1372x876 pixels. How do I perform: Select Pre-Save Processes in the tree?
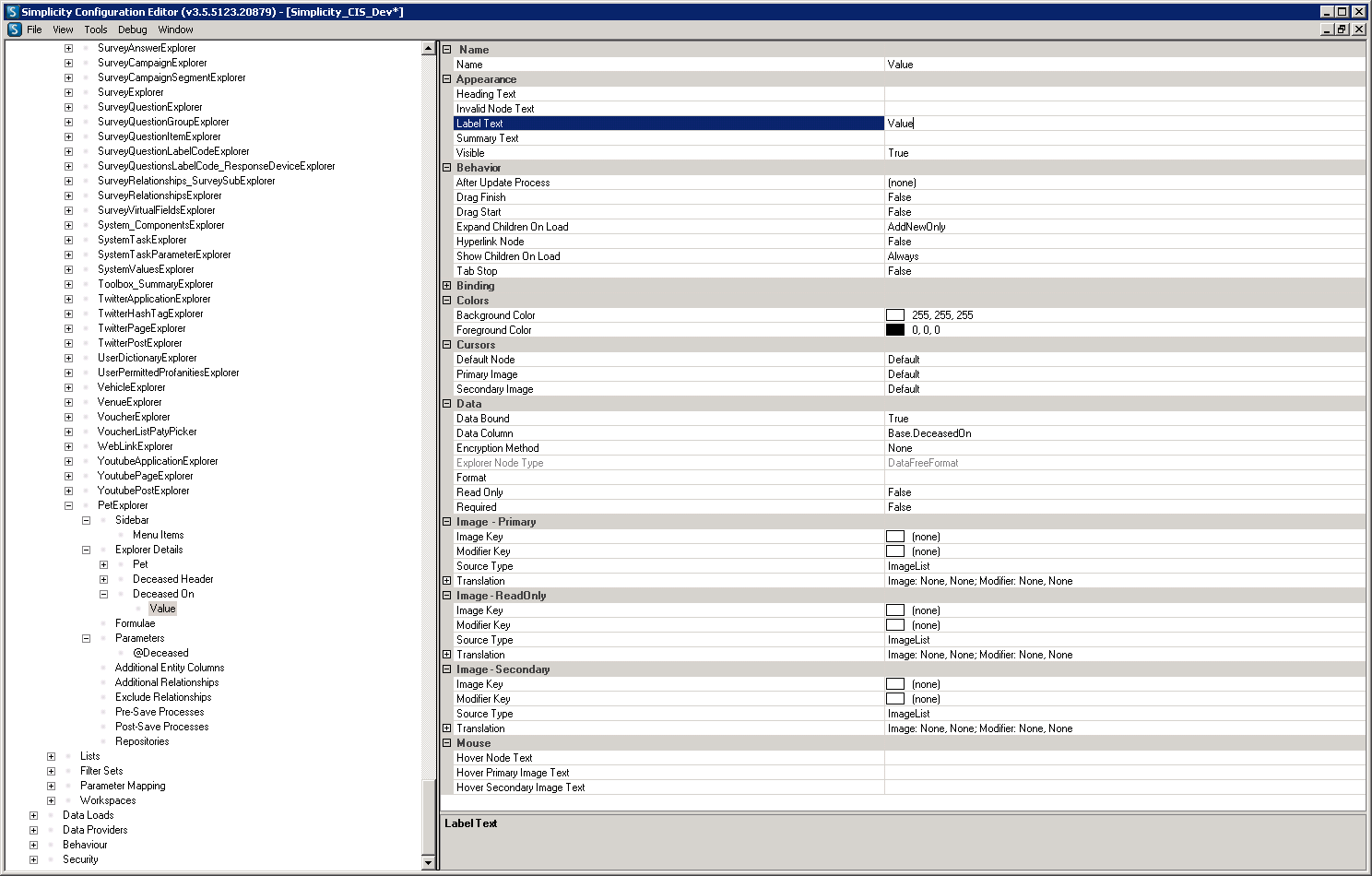[160, 712]
